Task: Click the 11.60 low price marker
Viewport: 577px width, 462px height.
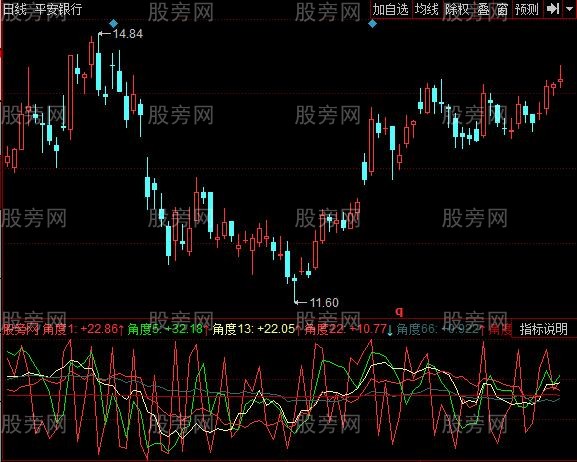Action: click(x=324, y=303)
